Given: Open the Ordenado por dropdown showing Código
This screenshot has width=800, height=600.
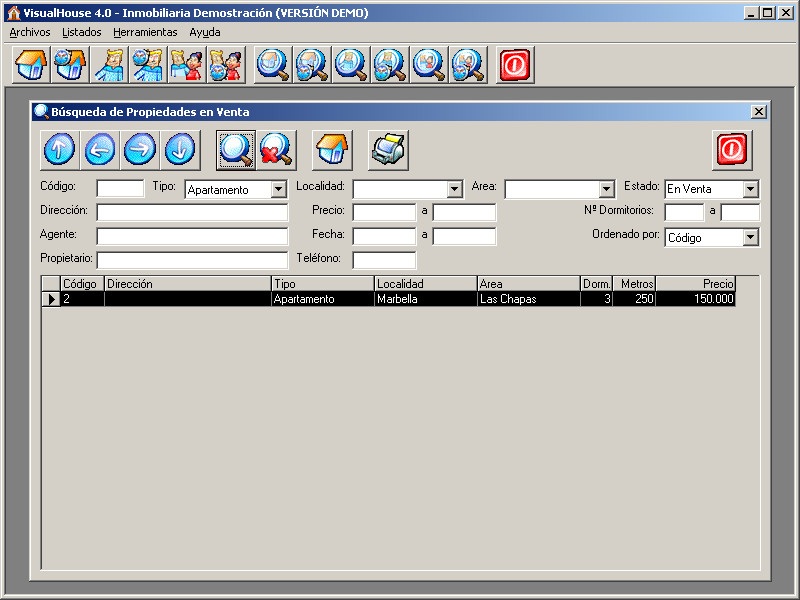Looking at the screenshot, I should (750, 237).
